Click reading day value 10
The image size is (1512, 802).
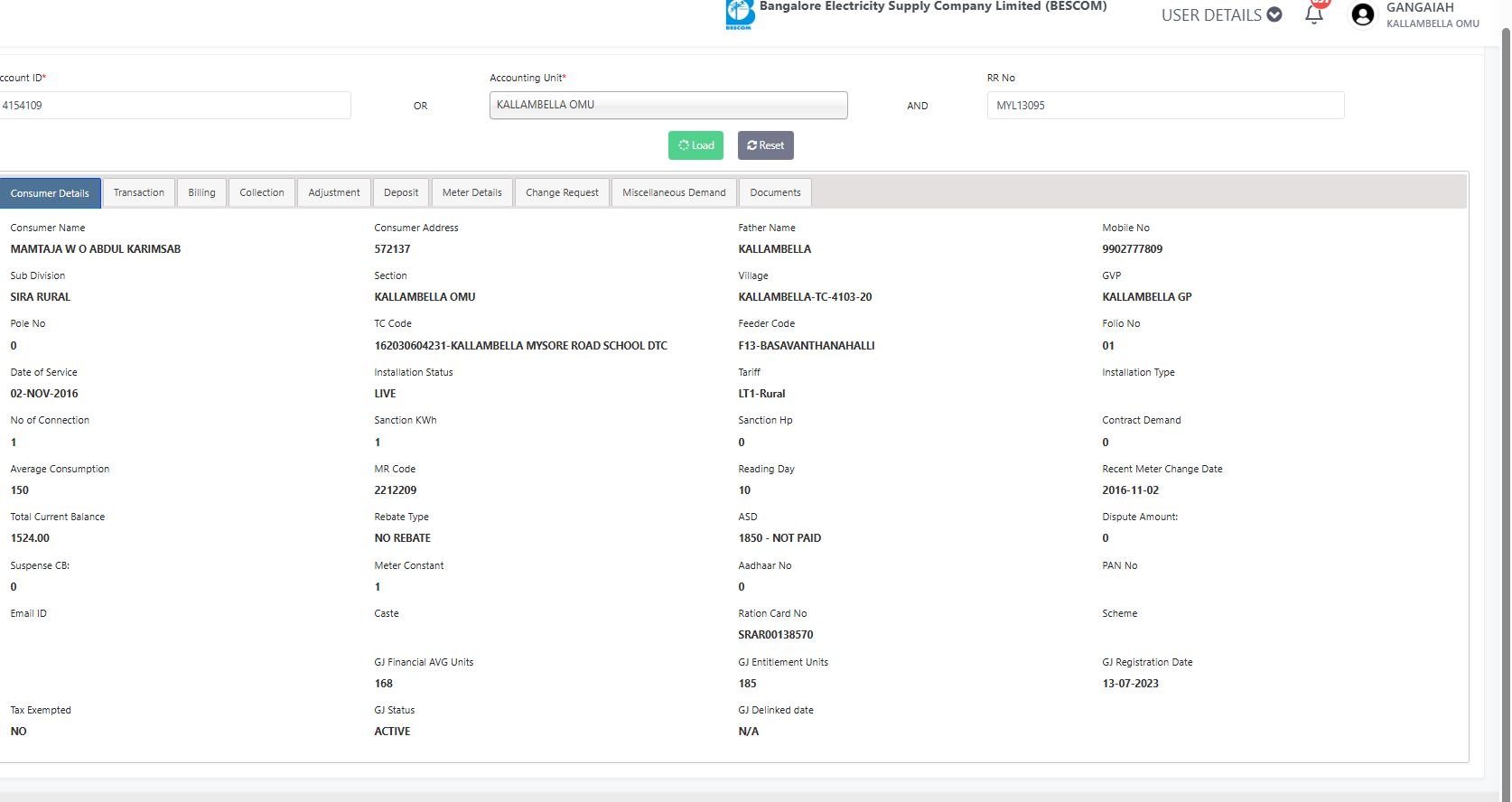[x=744, y=490]
